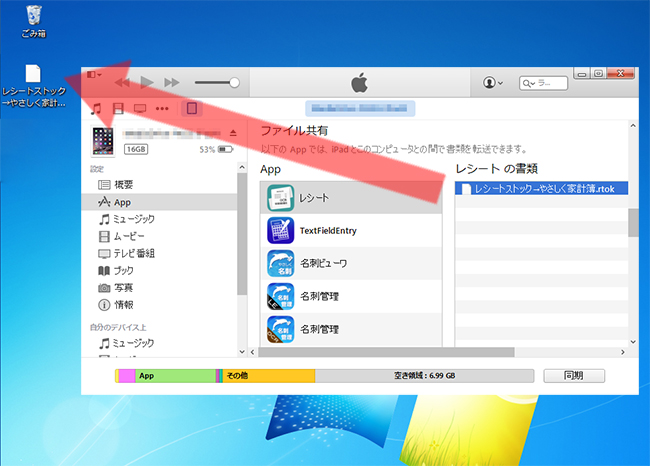The image size is (650, 466).
Task: Click the device name tab in the header
Action: (x=360, y=109)
